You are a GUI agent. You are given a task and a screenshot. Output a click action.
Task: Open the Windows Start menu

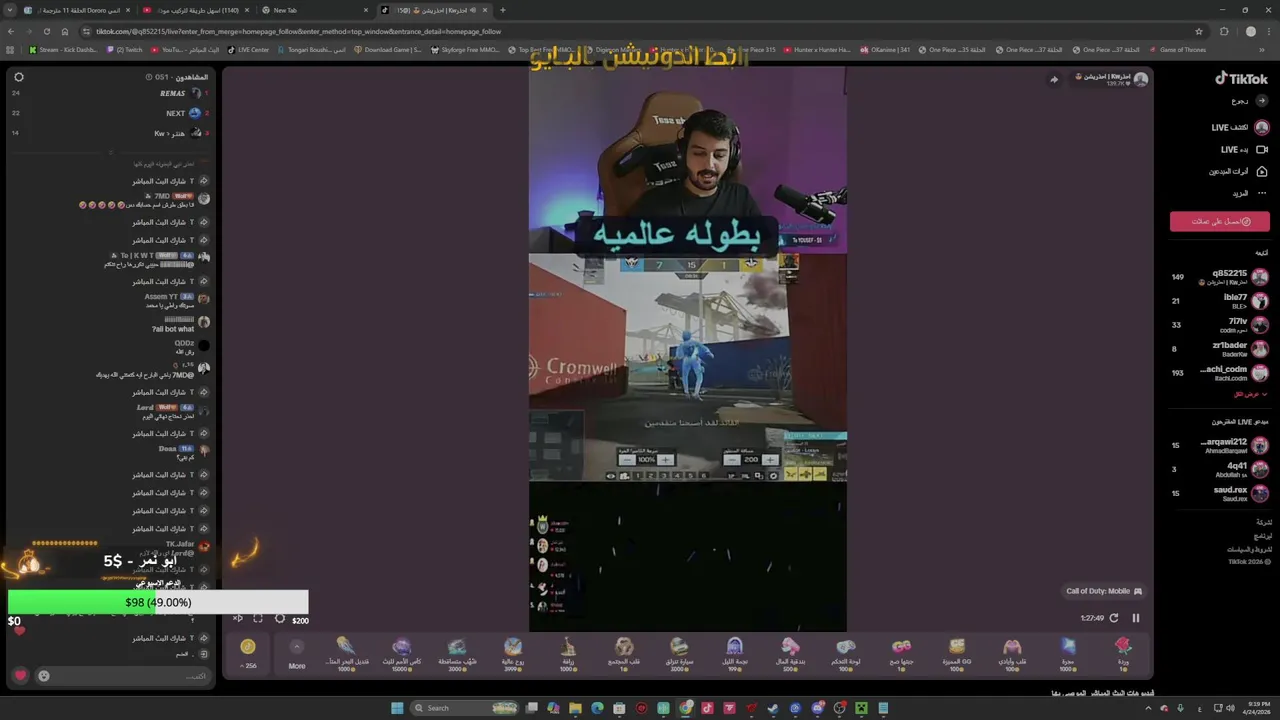tap(397, 708)
